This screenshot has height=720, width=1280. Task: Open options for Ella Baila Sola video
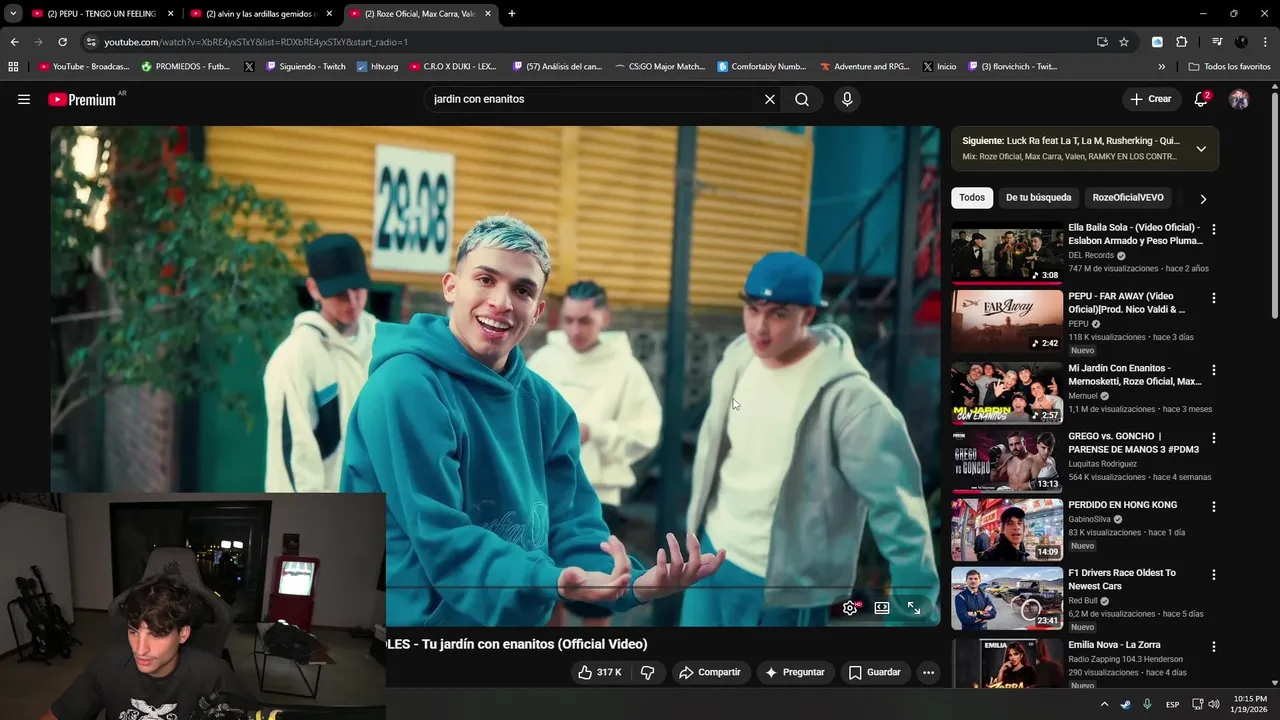click(x=1214, y=229)
